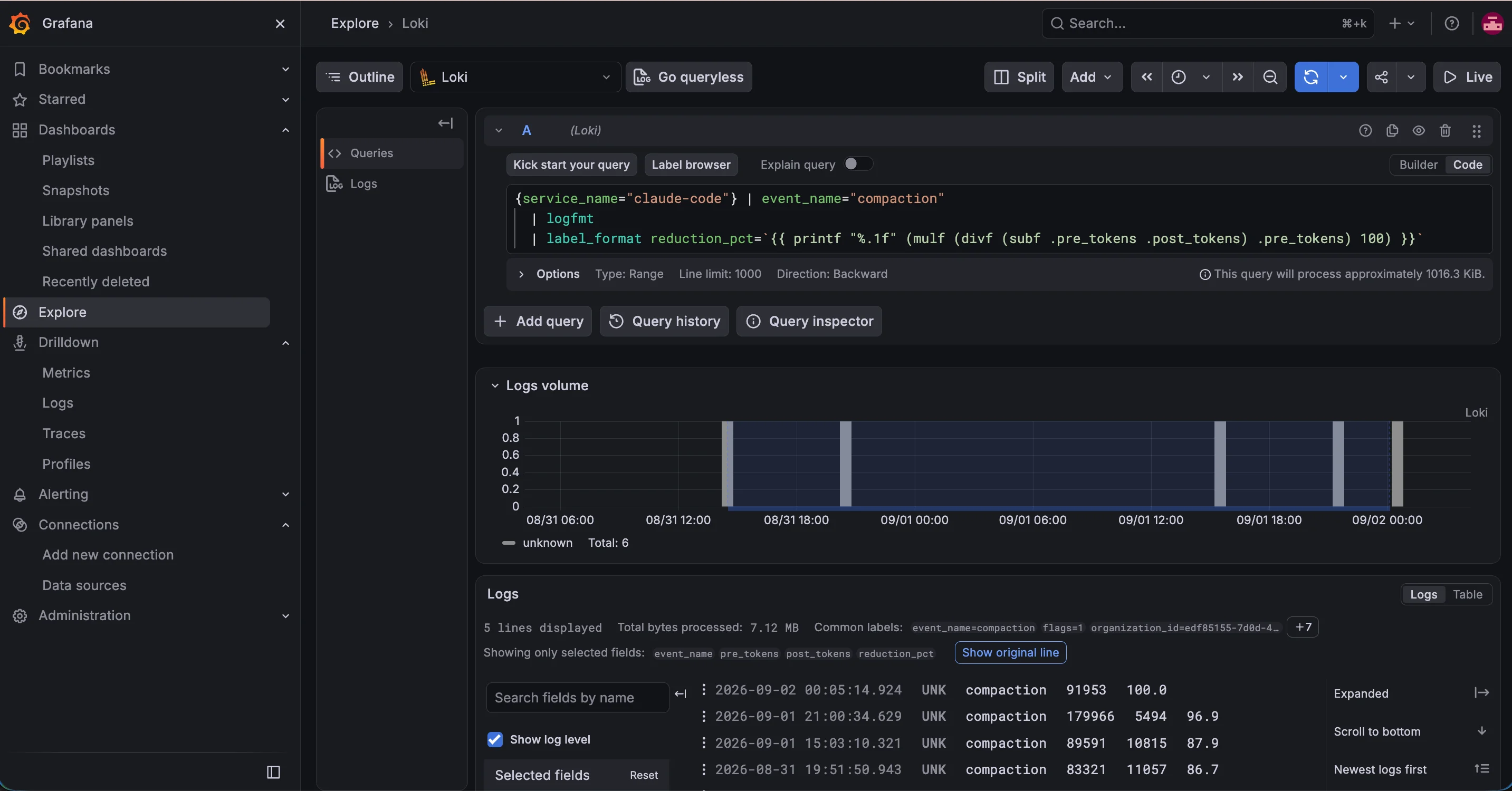Start Live log streaming

1467,77
